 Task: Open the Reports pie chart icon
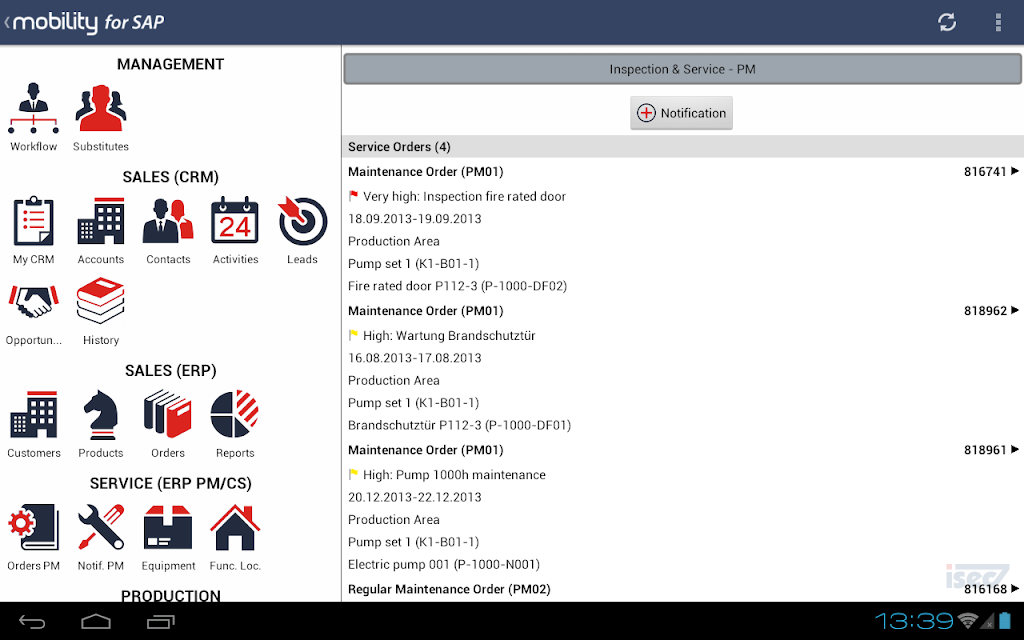pyautogui.click(x=235, y=415)
